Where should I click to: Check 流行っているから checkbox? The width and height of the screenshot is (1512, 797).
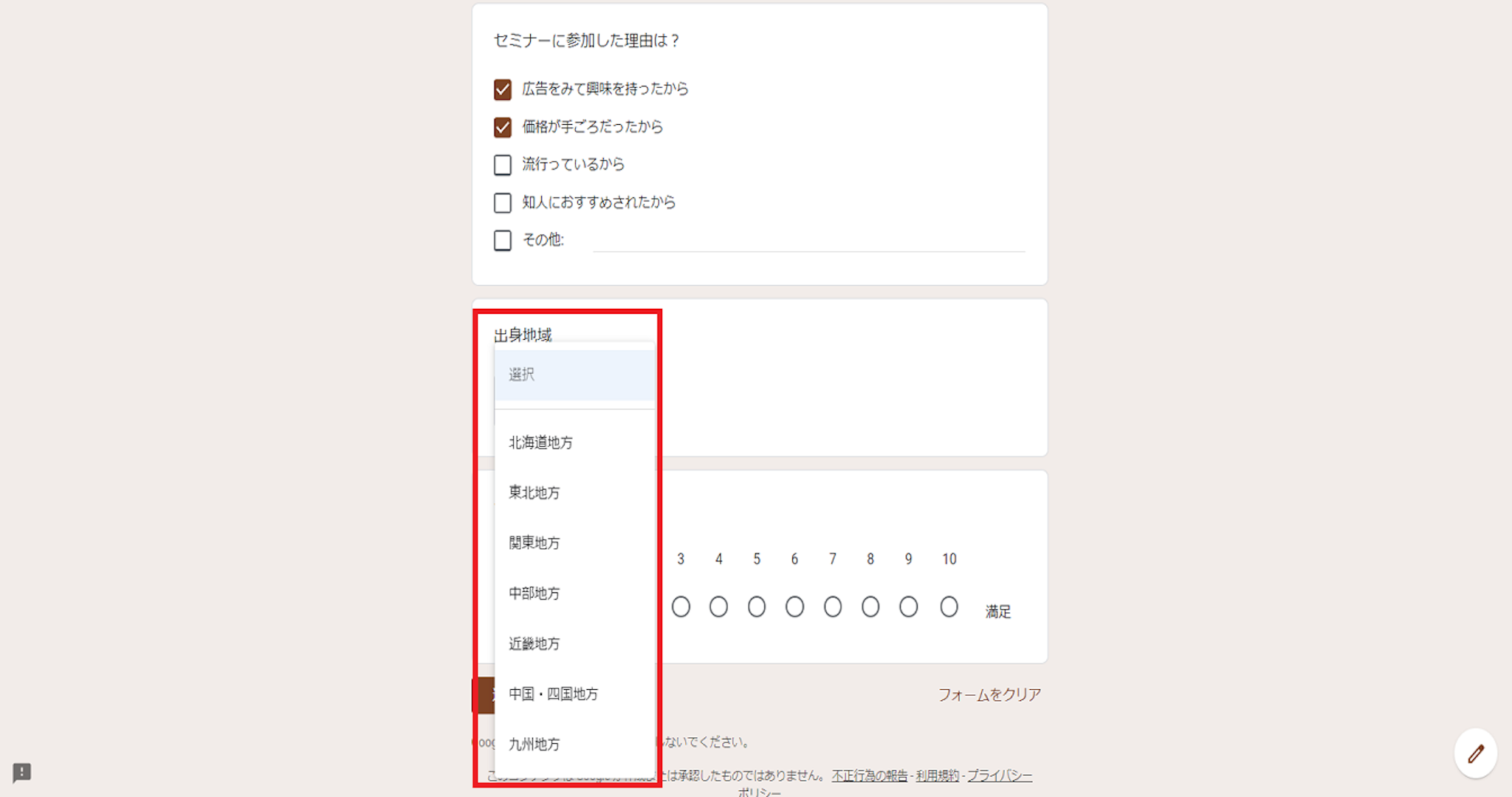[503, 165]
